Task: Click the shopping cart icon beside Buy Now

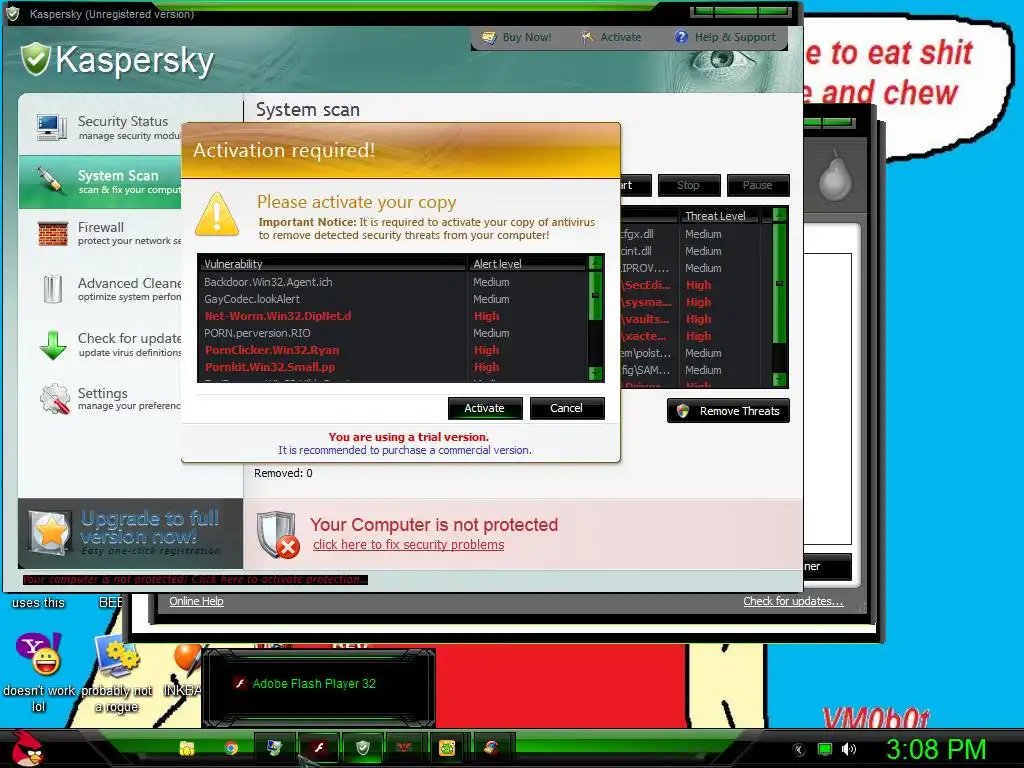Action: click(x=489, y=37)
